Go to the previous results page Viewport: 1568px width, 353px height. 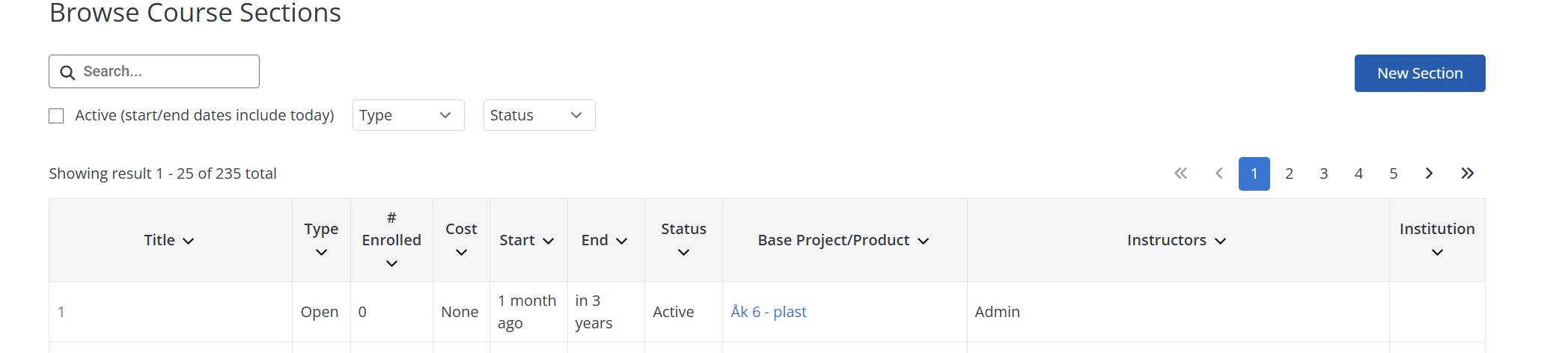pos(1219,174)
